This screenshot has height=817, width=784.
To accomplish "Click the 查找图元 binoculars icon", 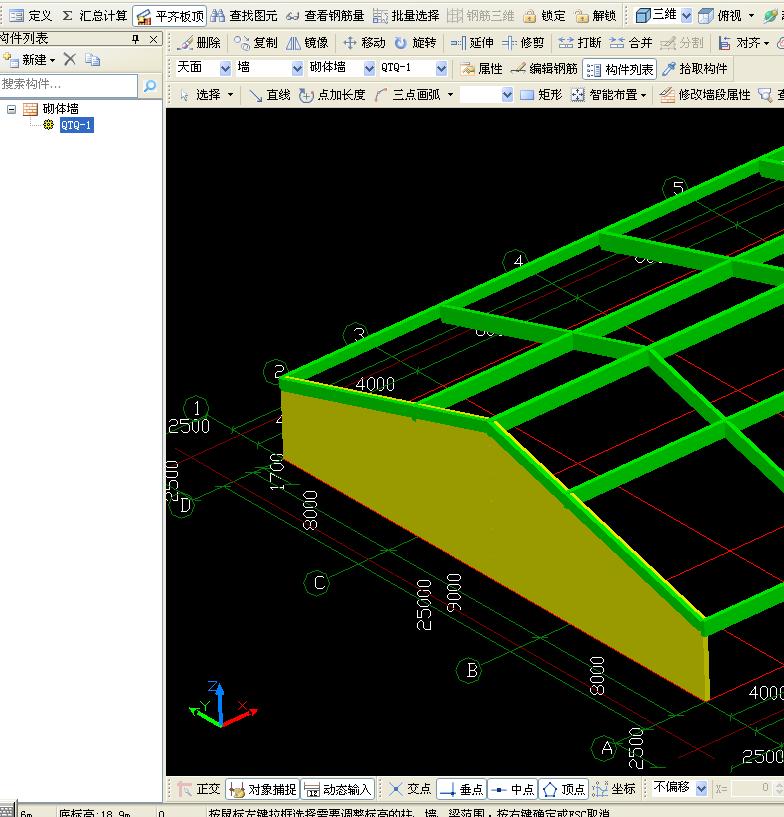I will [x=218, y=16].
